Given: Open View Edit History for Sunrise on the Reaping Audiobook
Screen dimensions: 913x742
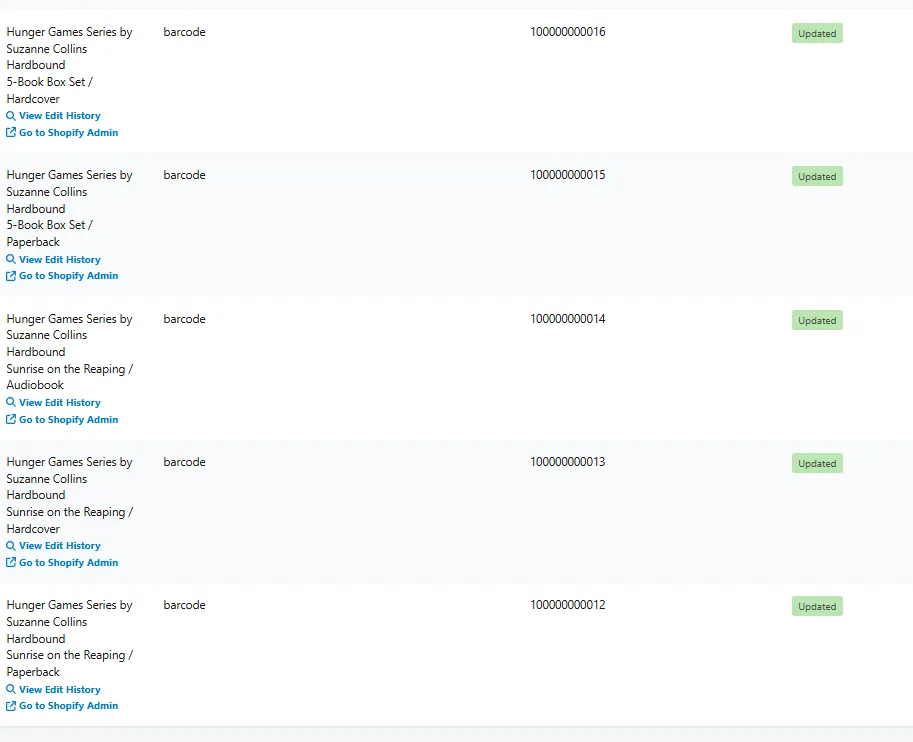Looking at the screenshot, I should pyautogui.click(x=59, y=402).
